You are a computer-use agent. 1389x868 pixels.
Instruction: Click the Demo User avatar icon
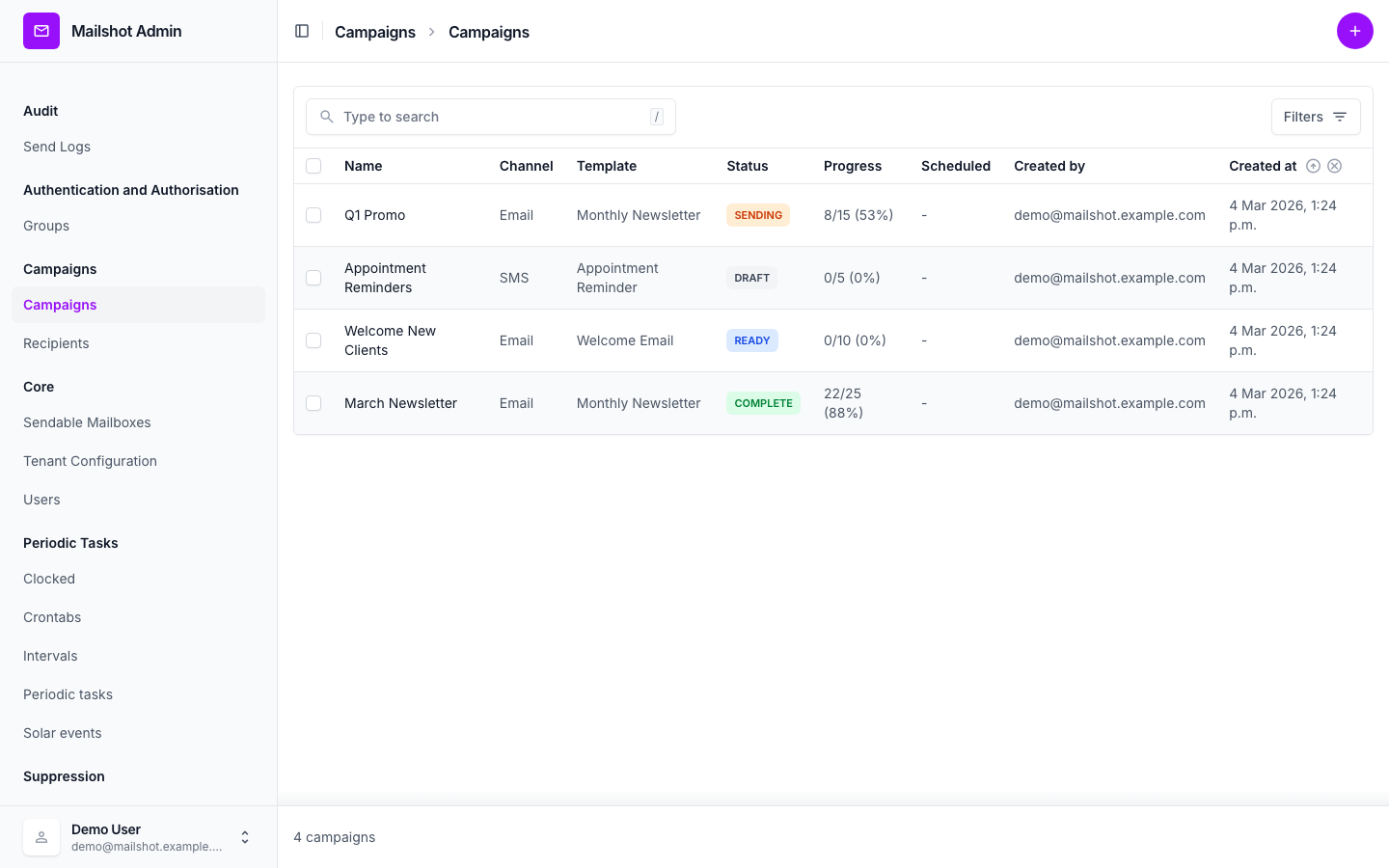[x=41, y=837]
